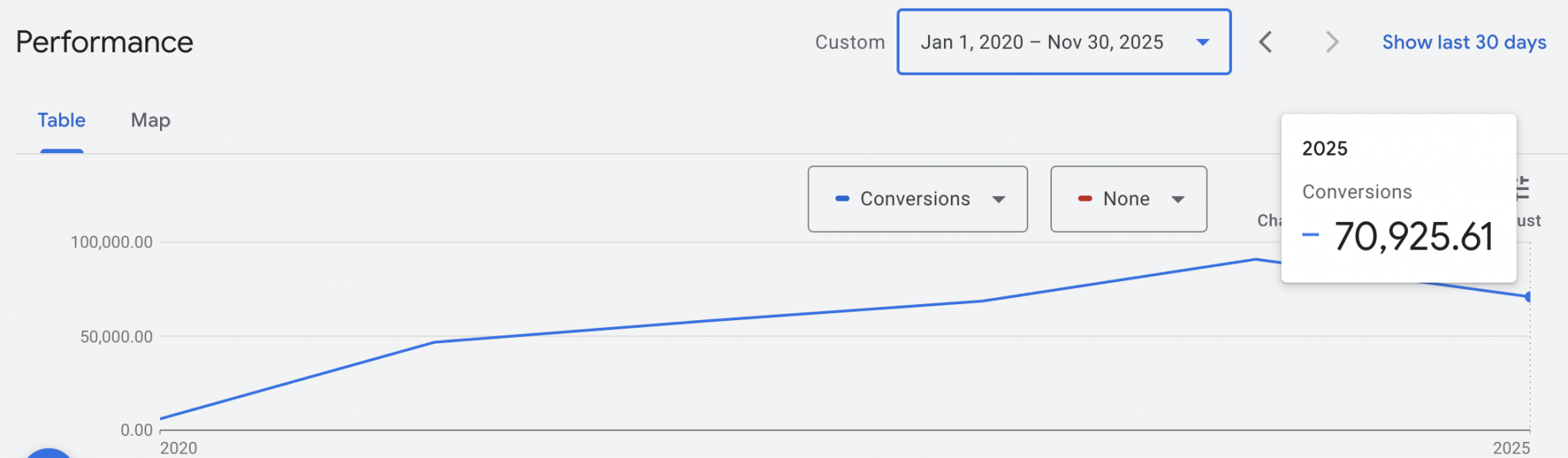The image size is (1568, 458).
Task: Click the Show last 30 days link
Action: pyautogui.click(x=1464, y=42)
